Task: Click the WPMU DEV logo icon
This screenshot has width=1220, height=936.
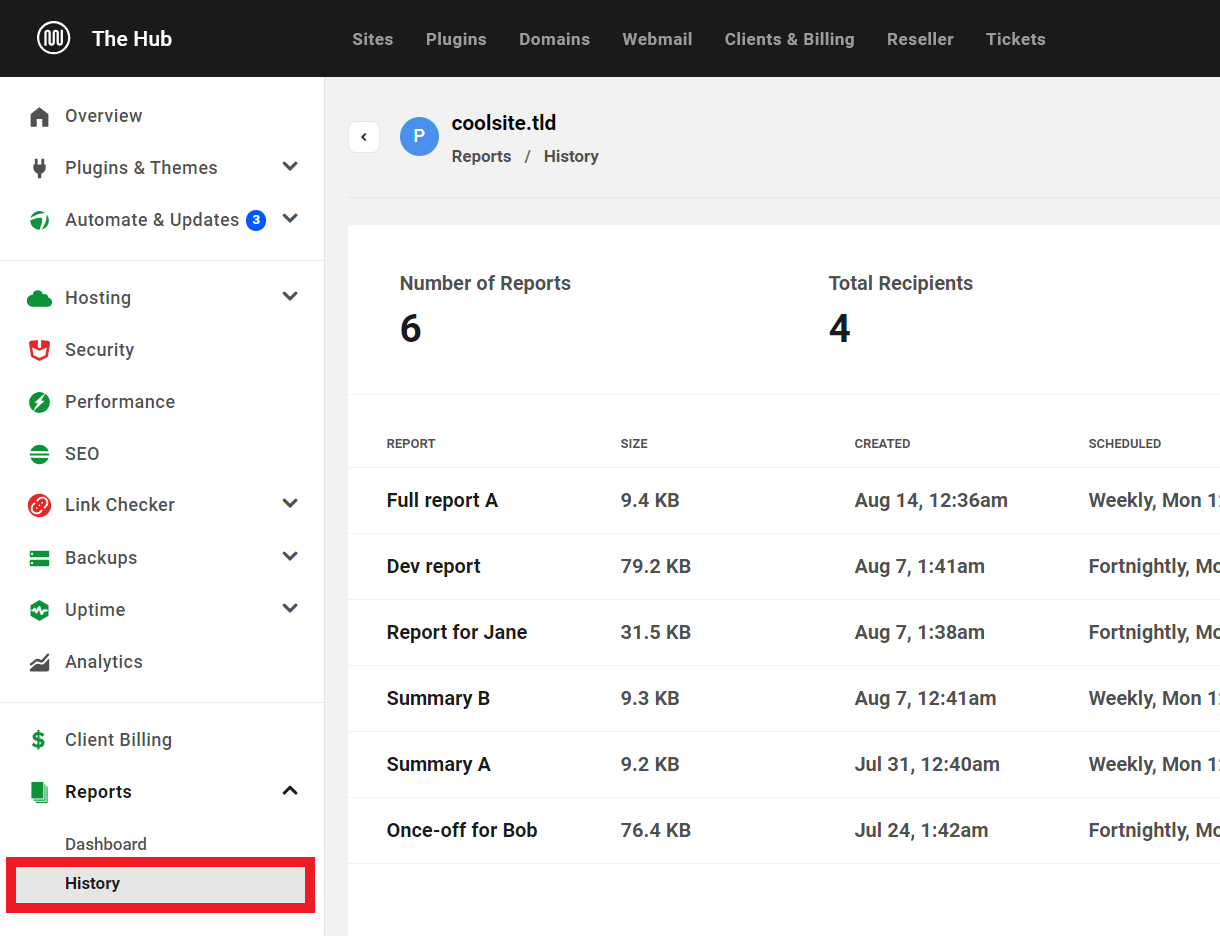Action: pos(53,38)
